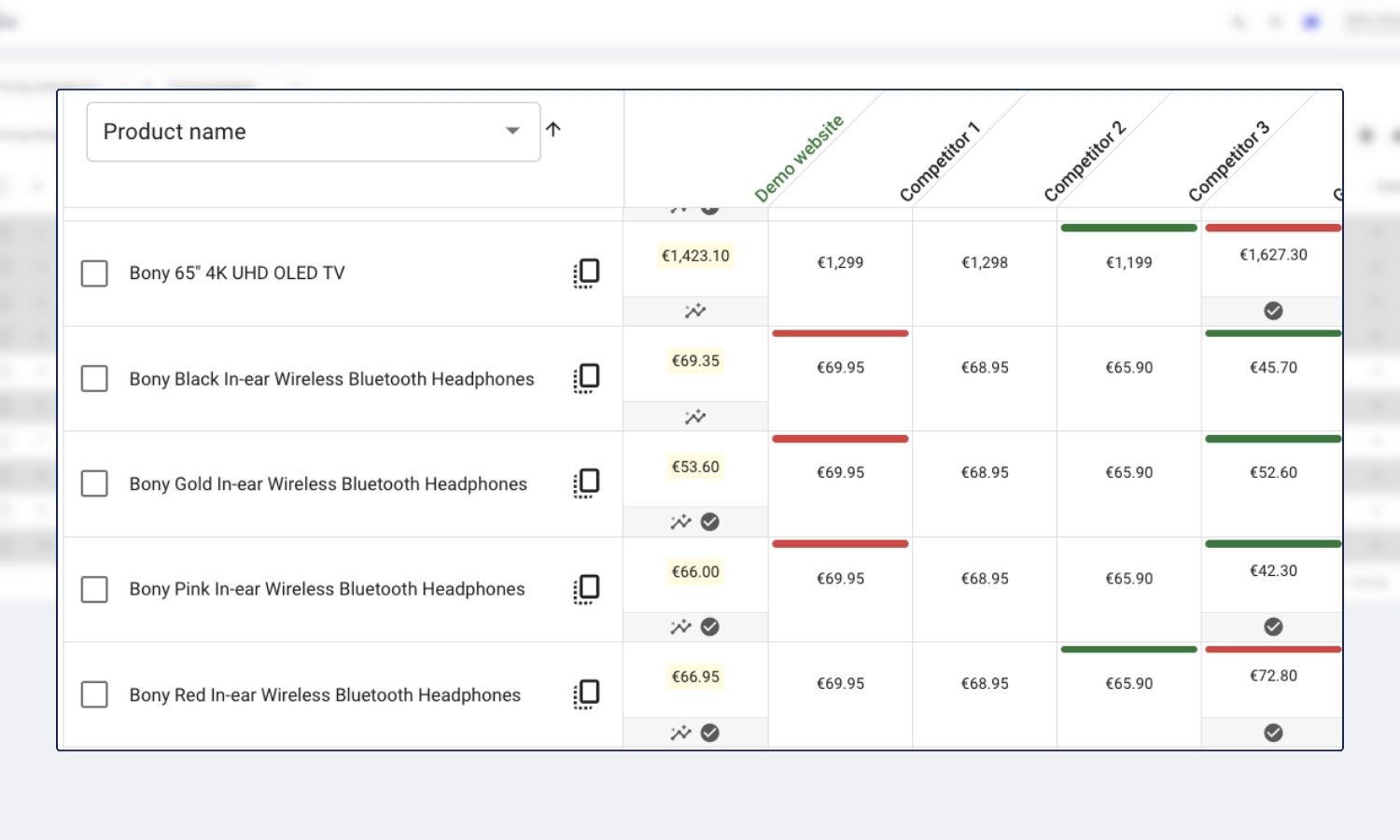This screenshot has width=1400, height=840.
Task: Click check circle icon under €1,627.30
Action: coord(1273,311)
